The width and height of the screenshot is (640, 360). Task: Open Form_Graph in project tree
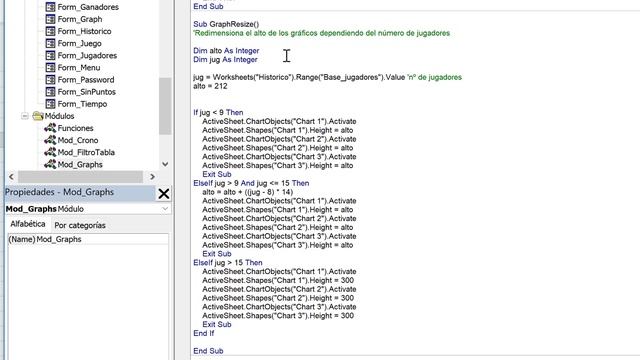click(80, 19)
